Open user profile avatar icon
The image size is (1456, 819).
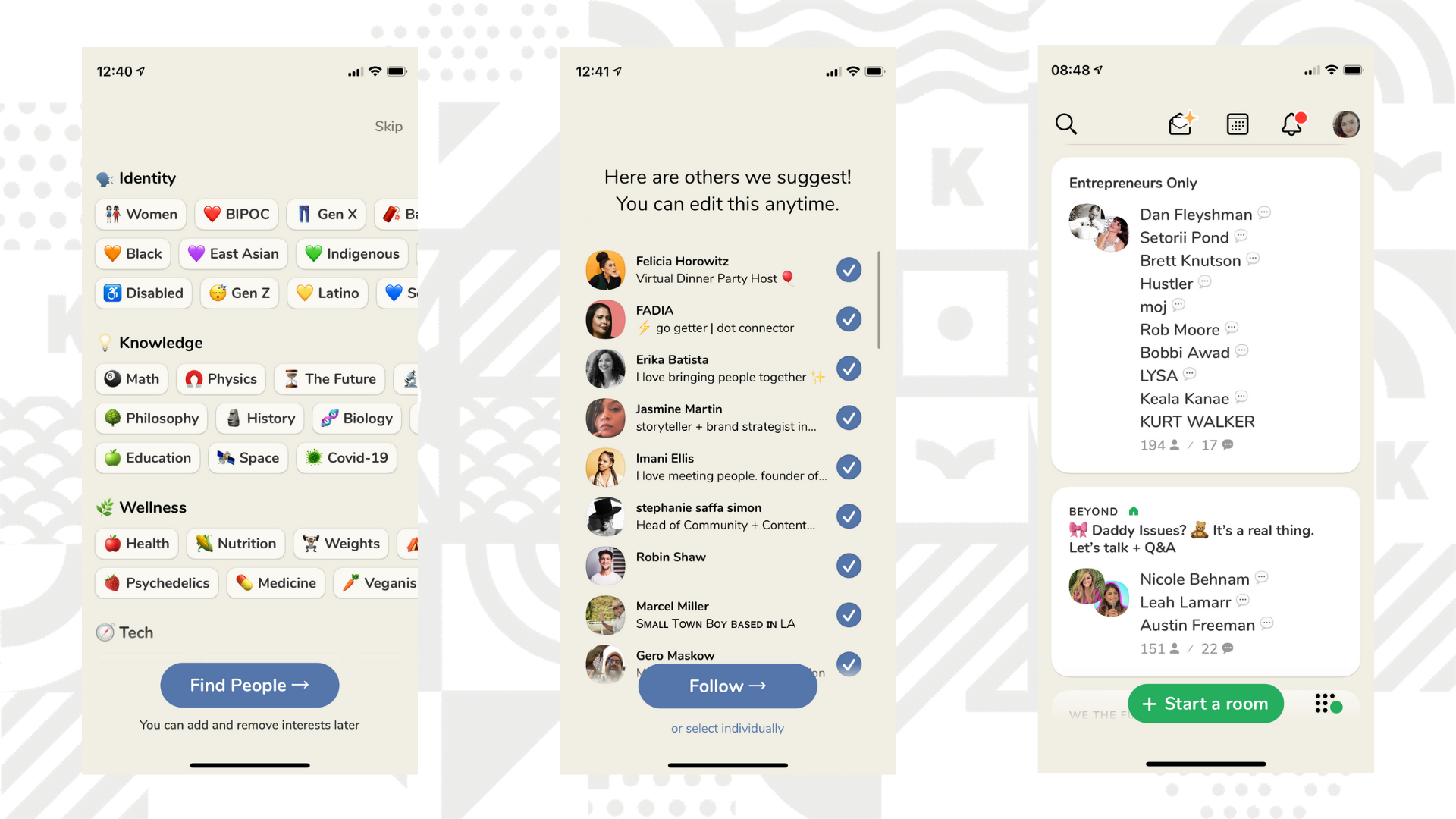coord(1348,123)
